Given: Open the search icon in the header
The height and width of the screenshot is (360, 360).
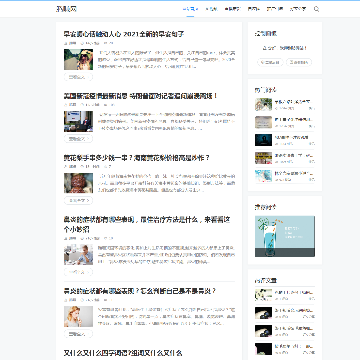Looking at the screenshot, I should pyautogui.click(x=316, y=9).
